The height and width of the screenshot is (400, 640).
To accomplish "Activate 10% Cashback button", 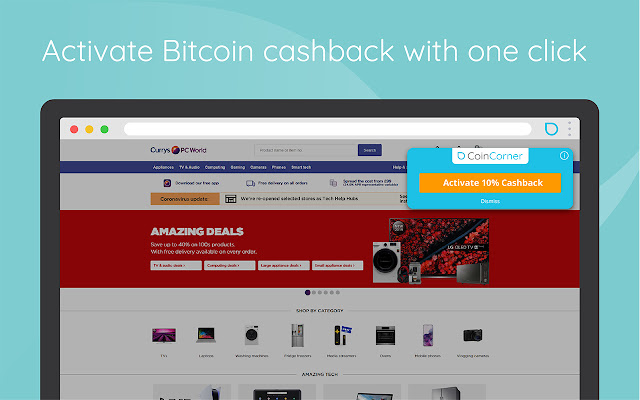I will click(490, 183).
